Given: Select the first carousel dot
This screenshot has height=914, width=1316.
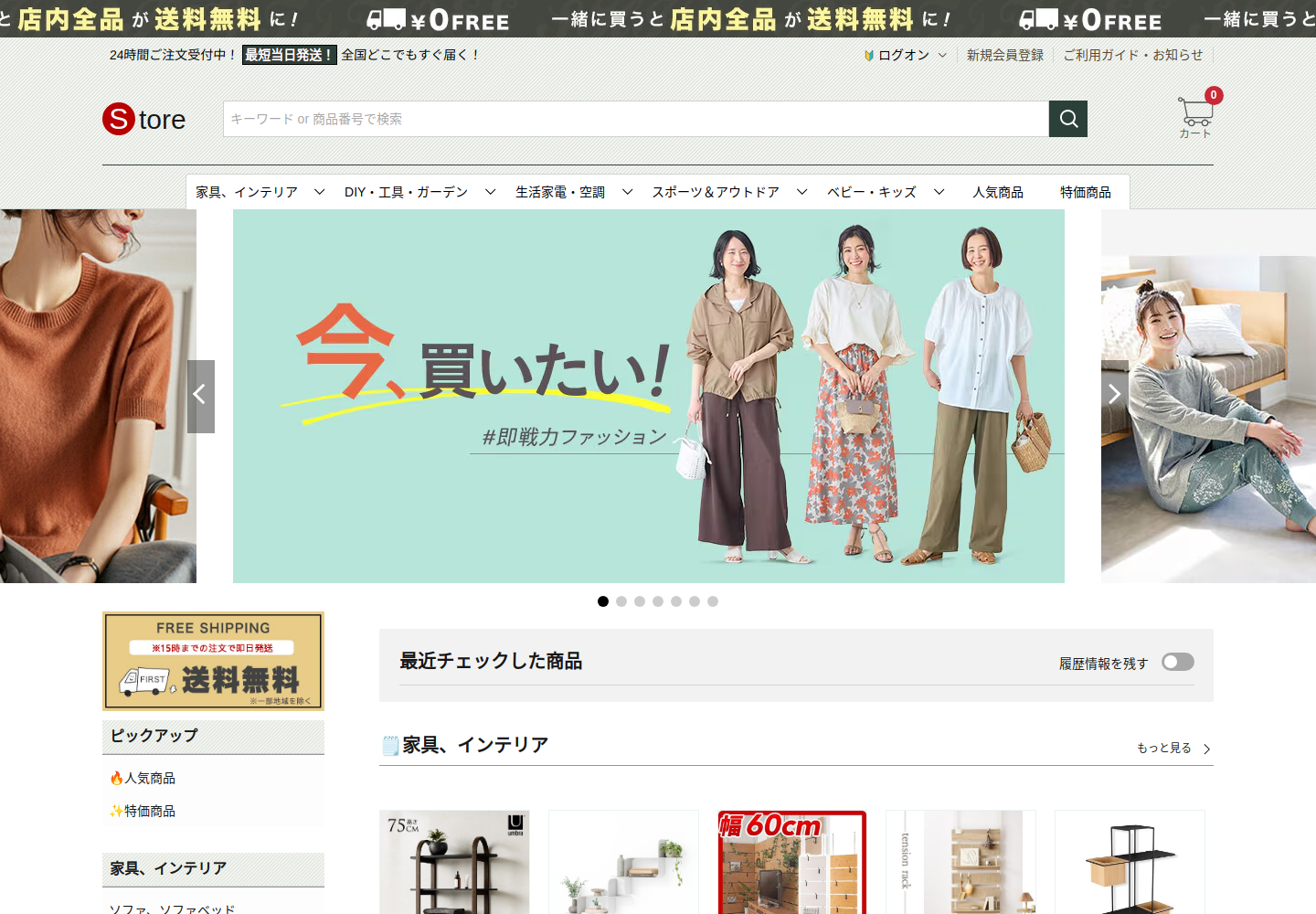Looking at the screenshot, I should click(603, 601).
